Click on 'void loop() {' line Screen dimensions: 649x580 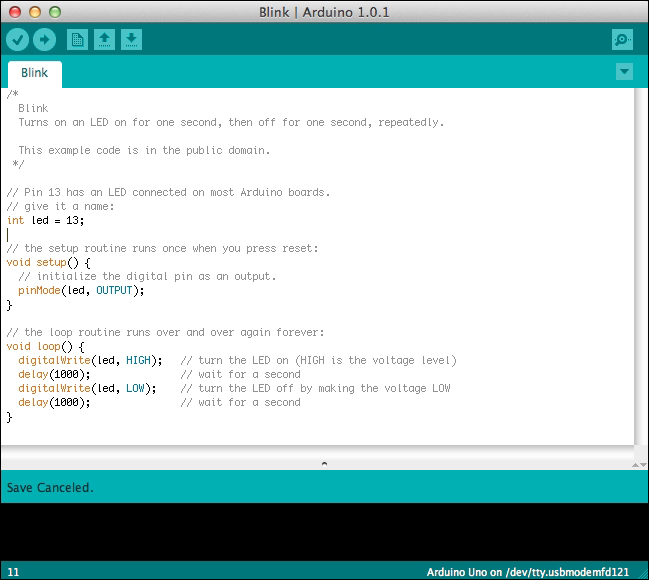(46, 347)
